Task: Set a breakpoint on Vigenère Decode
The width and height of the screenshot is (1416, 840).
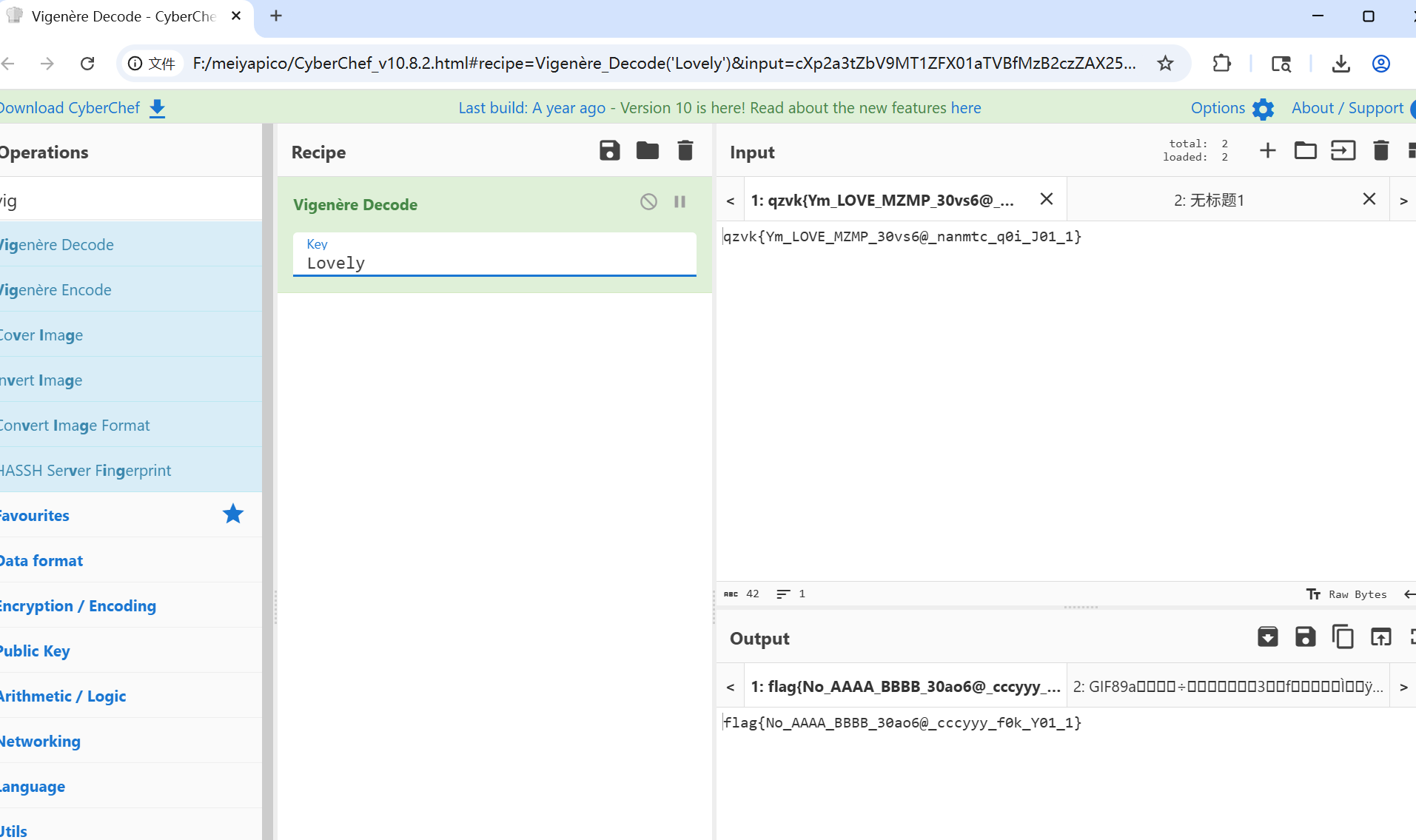Action: click(680, 201)
